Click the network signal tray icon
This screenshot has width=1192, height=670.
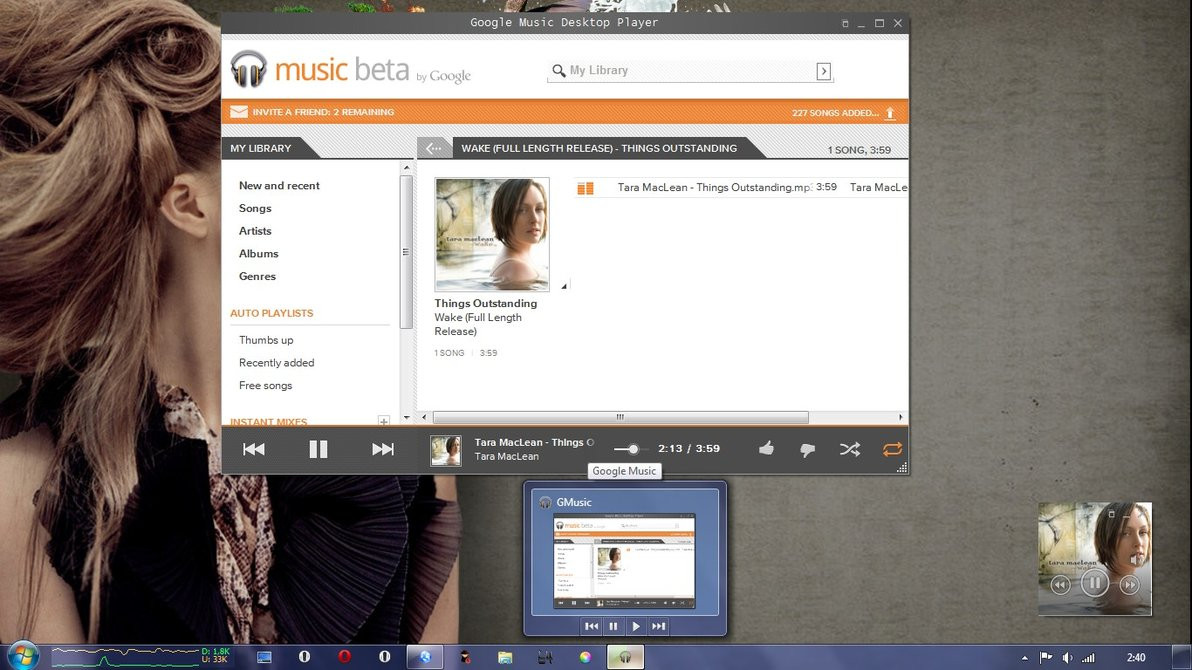(1089, 658)
